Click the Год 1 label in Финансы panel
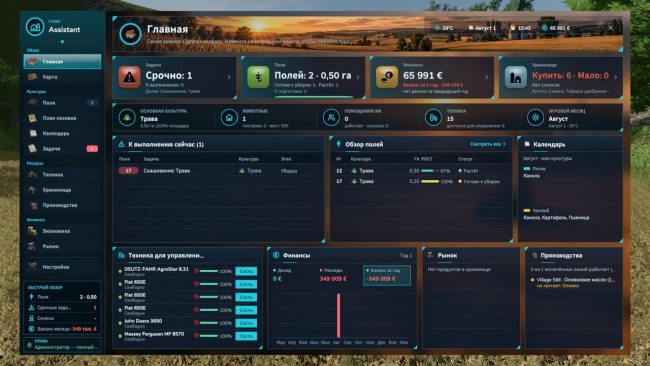The height and width of the screenshot is (366, 650). click(x=405, y=255)
